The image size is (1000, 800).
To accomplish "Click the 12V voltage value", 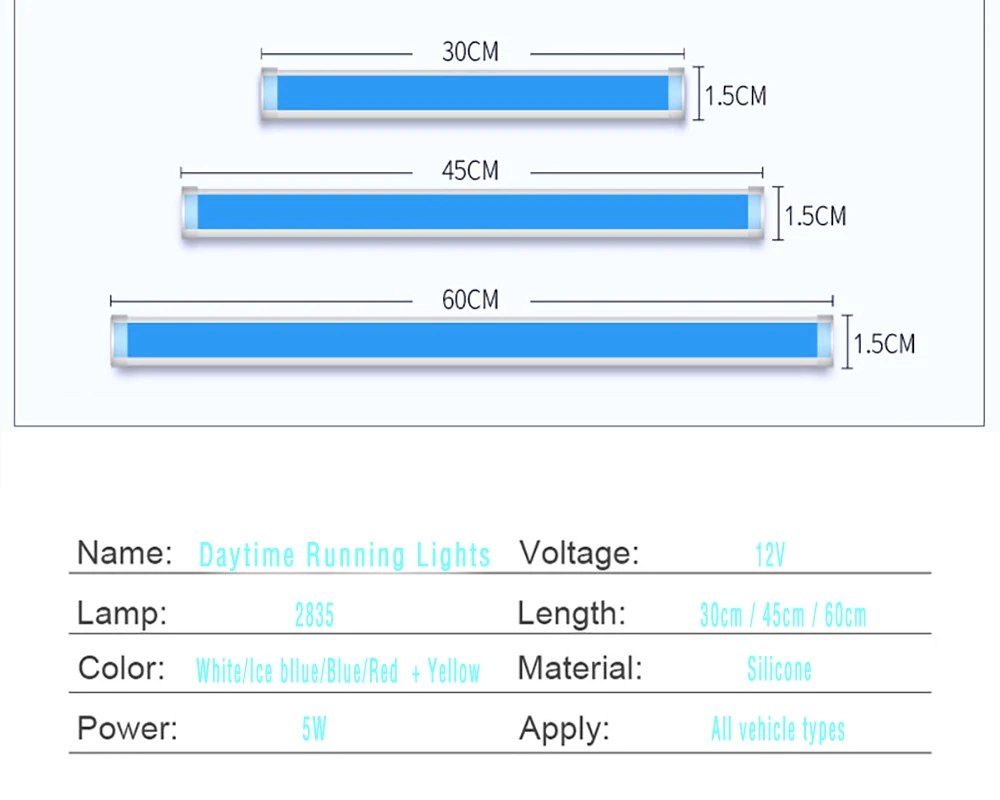I will (770, 554).
